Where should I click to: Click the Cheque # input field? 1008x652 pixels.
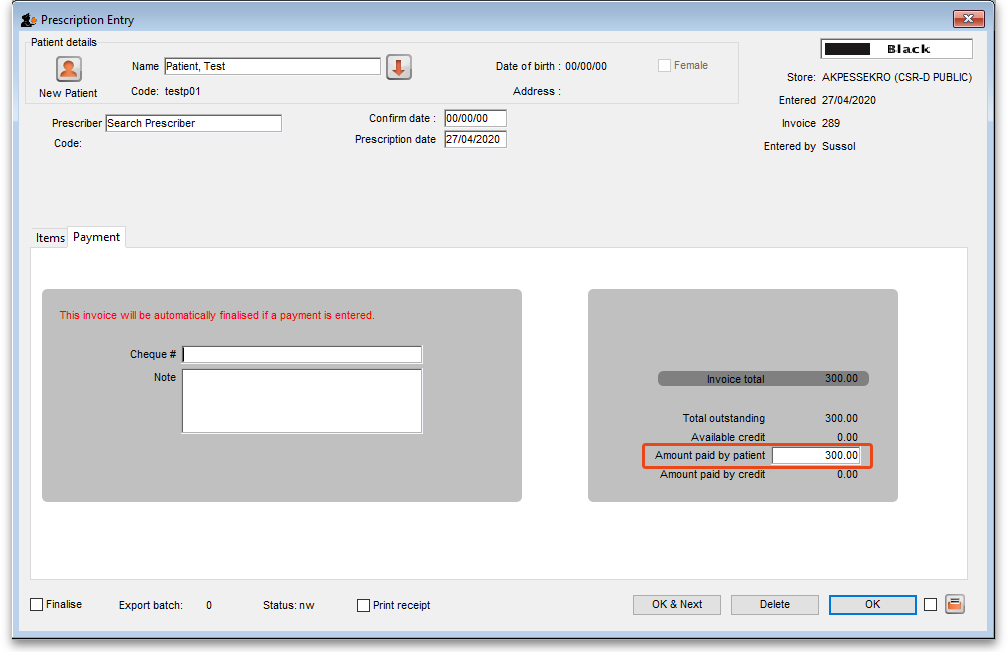pyautogui.click(x=302, y=355)
